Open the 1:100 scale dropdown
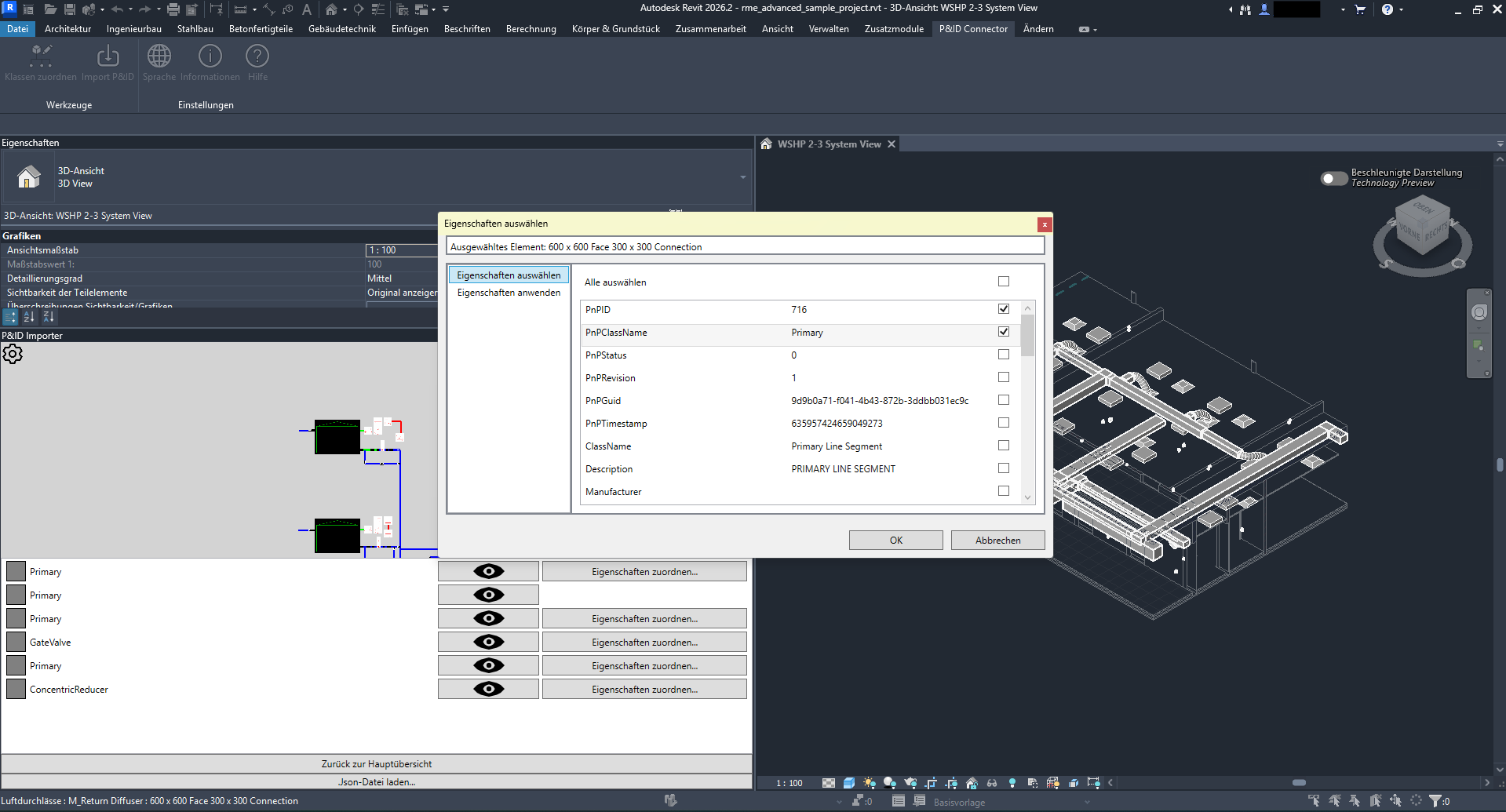 [x=787, y=782]
